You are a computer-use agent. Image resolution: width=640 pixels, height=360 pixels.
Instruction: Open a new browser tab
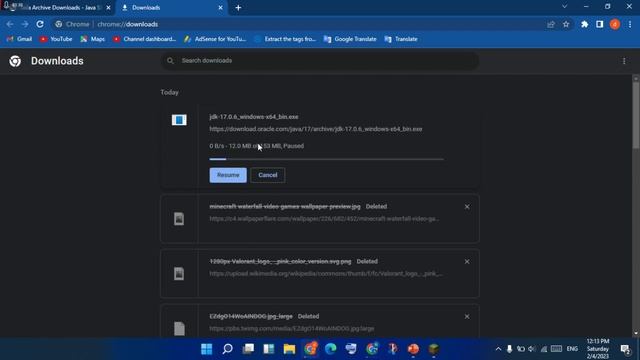[x=238, y=8]
